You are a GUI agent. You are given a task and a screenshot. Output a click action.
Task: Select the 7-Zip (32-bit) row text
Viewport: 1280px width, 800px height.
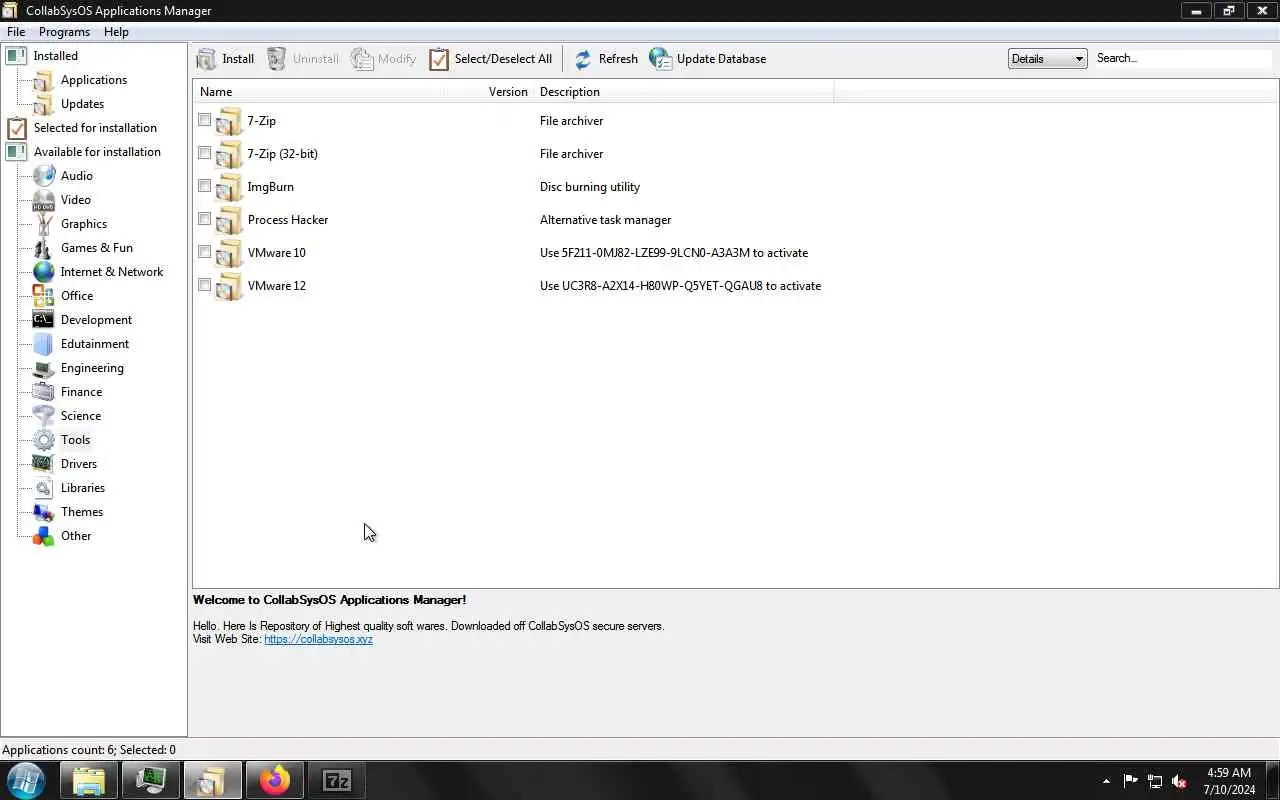[283, 154]
